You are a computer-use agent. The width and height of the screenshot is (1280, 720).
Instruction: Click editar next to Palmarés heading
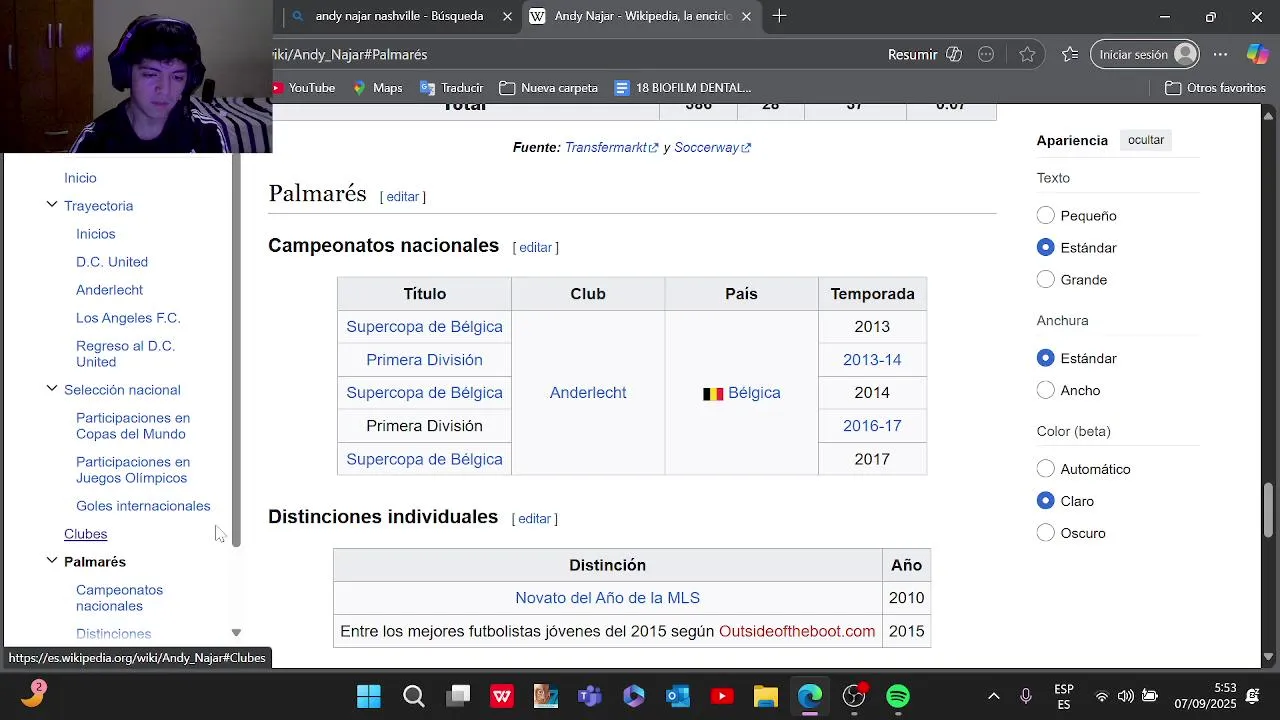click(x=403, y=197)
